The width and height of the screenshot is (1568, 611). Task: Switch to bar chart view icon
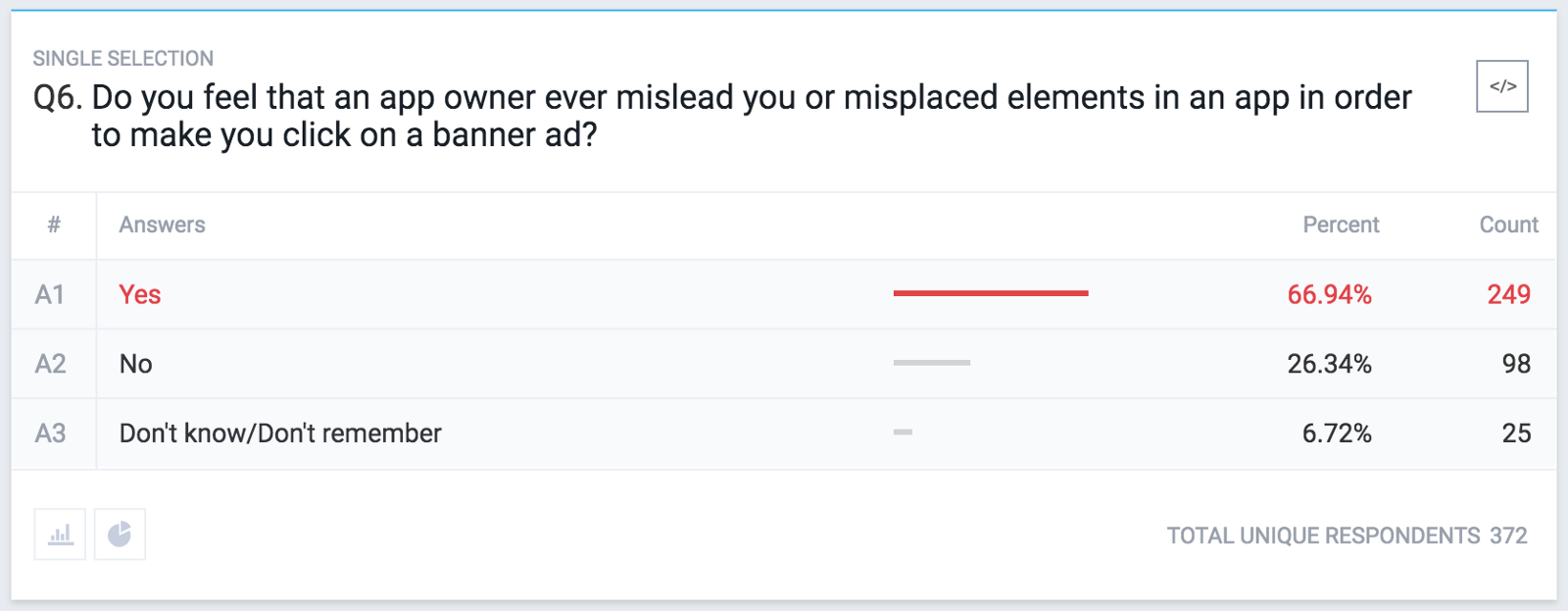60,535
